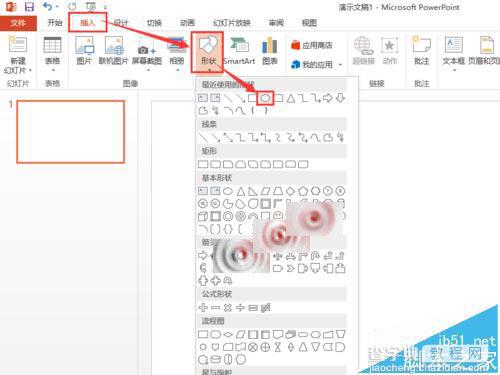Select right arrow in recently used shapes

328,98
